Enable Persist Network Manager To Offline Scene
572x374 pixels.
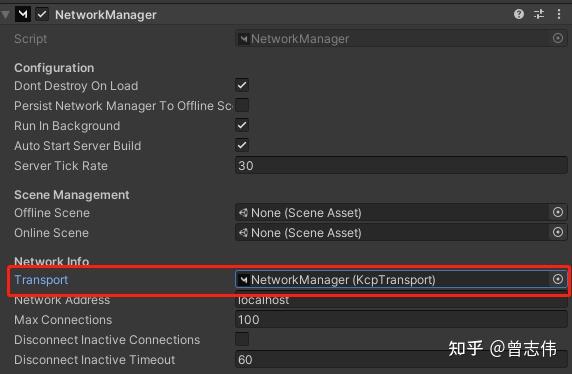[242, 105]
